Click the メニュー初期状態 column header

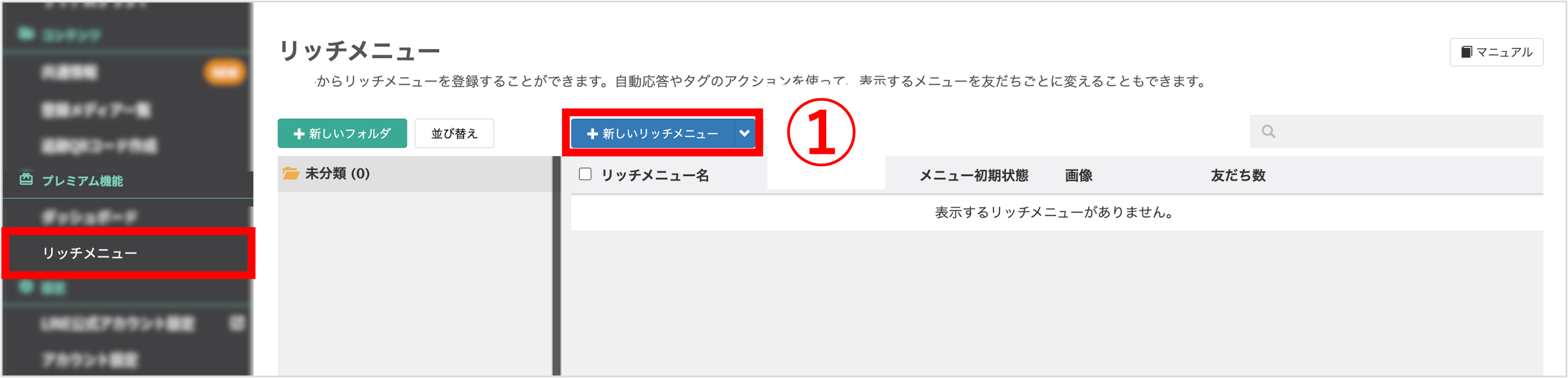973,176
